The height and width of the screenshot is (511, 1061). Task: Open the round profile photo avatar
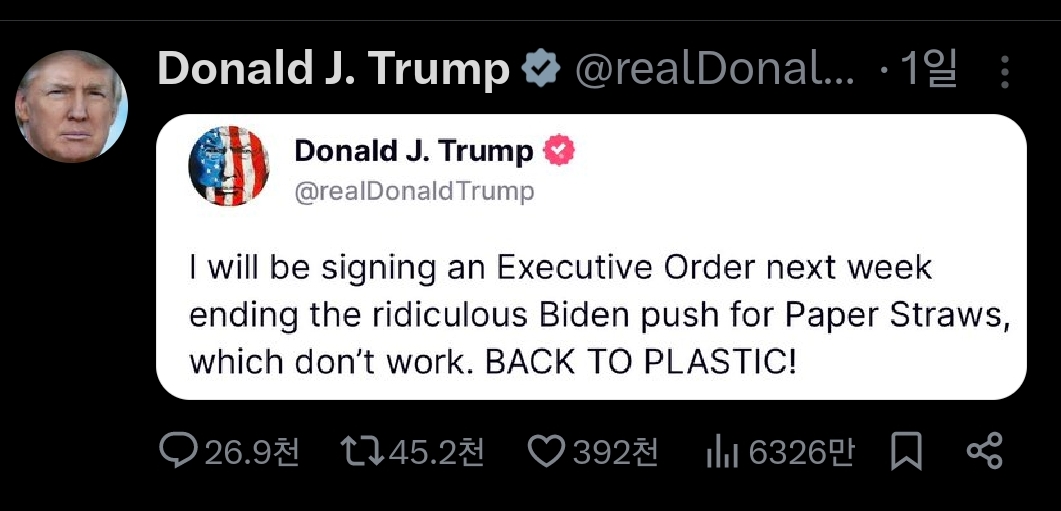coord(71,106)
